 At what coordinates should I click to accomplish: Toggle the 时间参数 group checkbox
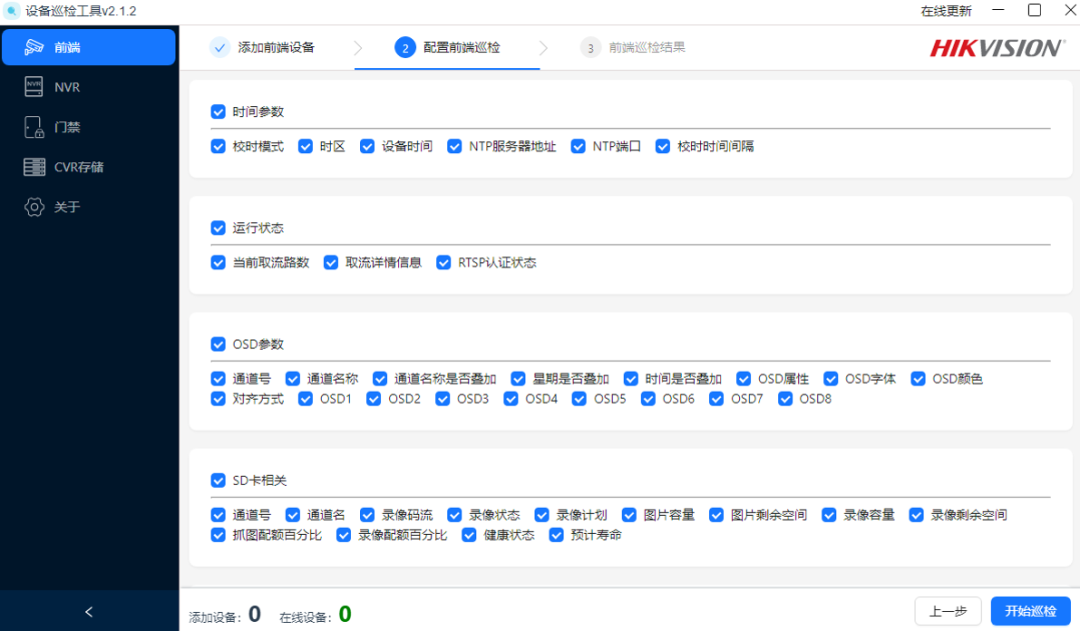click(218, 112)
